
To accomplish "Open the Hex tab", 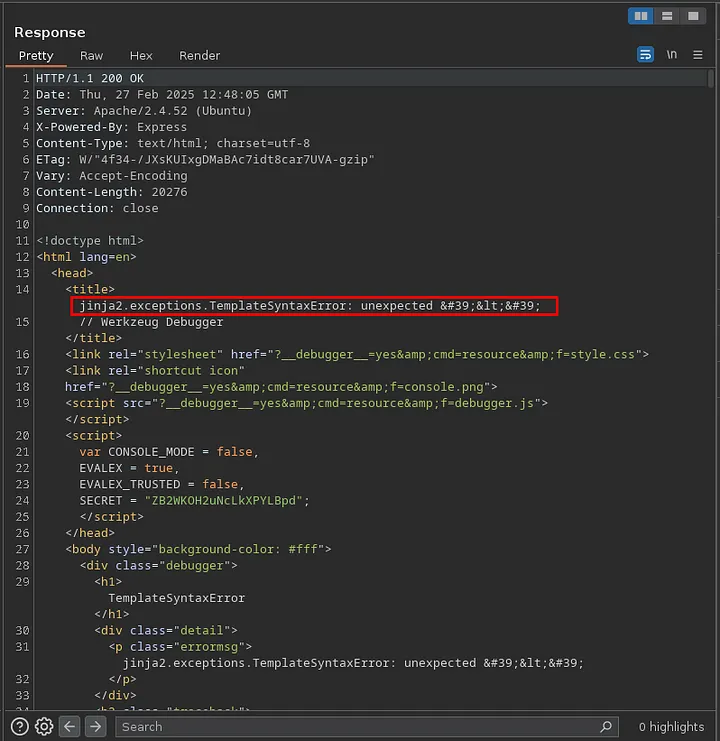I will pyautogui.click(x=141, y=56).
